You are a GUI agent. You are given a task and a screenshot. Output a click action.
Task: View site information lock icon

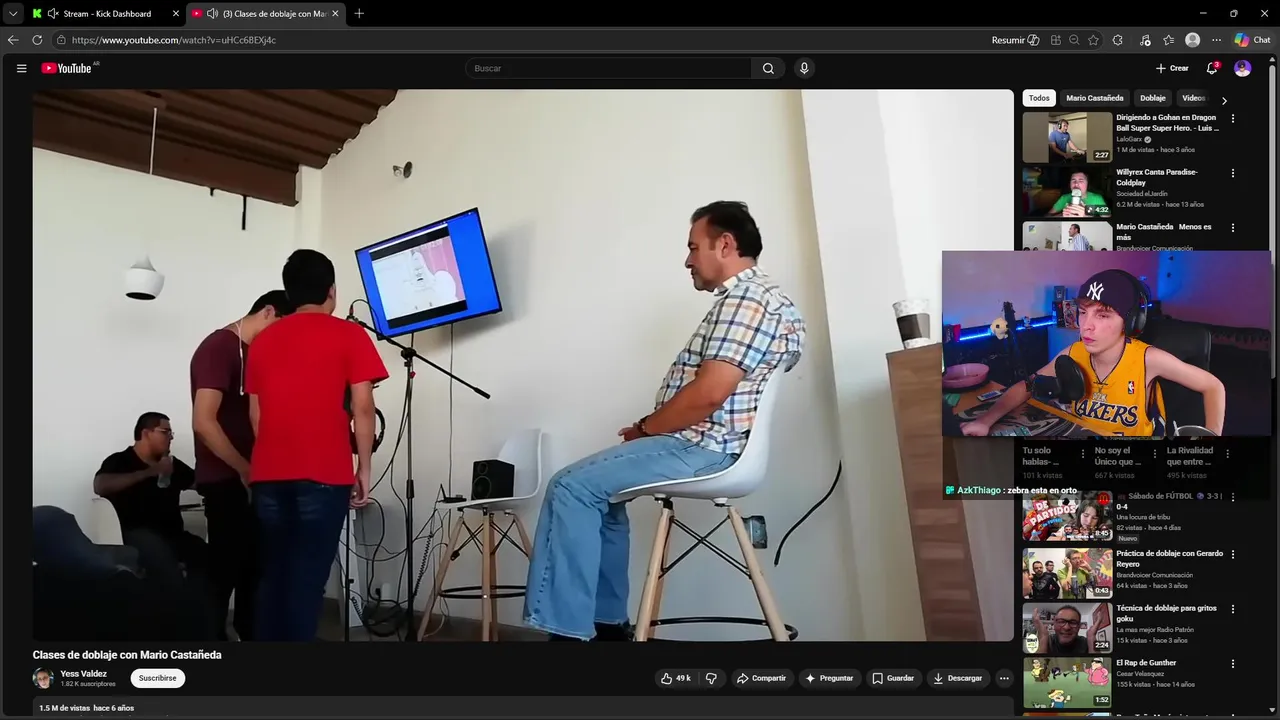pyautogui.click(x=61, y=40)
